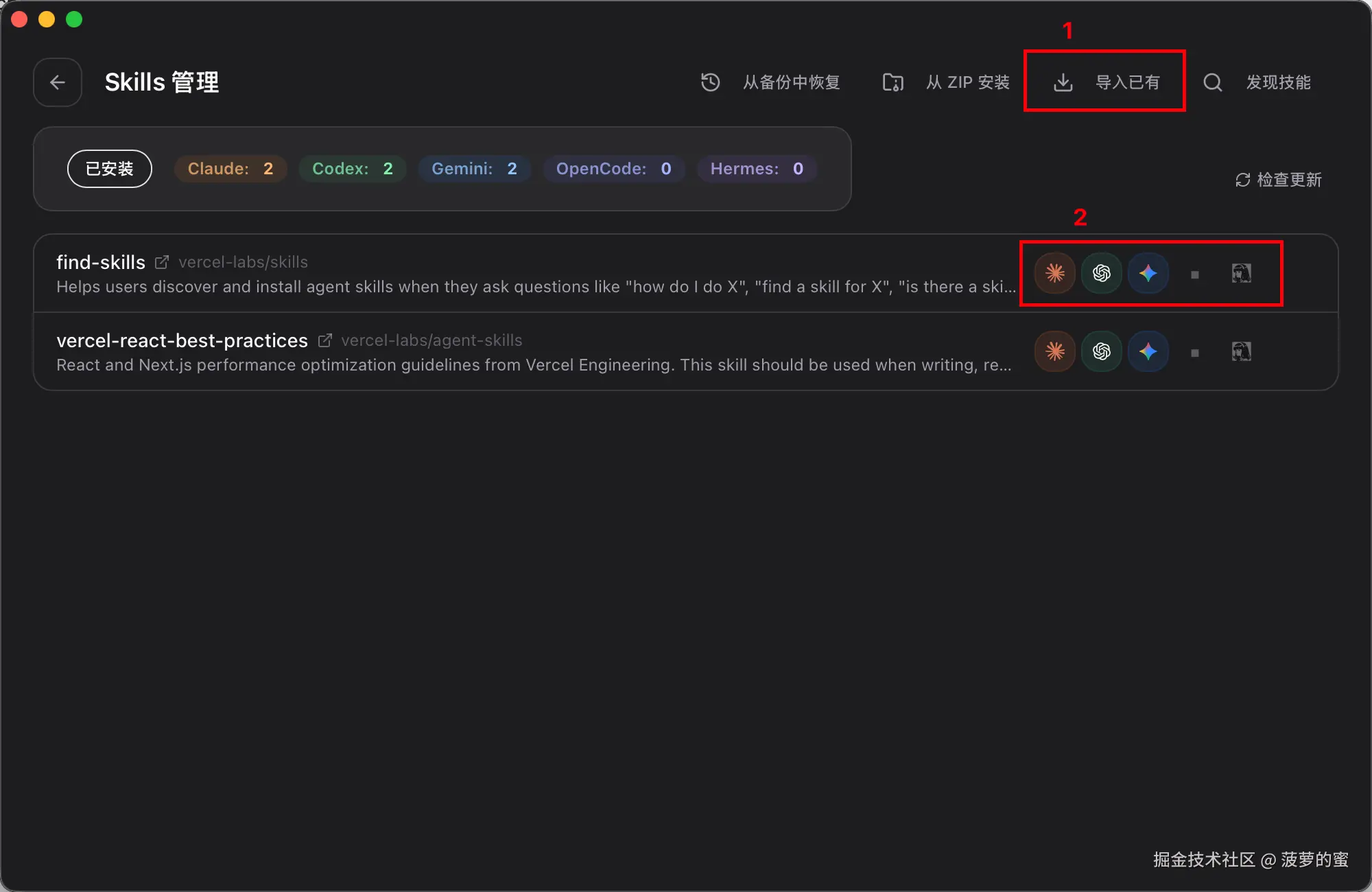The image size is (1372, 892).
Task: Toggle Codex icon for find-skills
Action: tap(1101, 273)
